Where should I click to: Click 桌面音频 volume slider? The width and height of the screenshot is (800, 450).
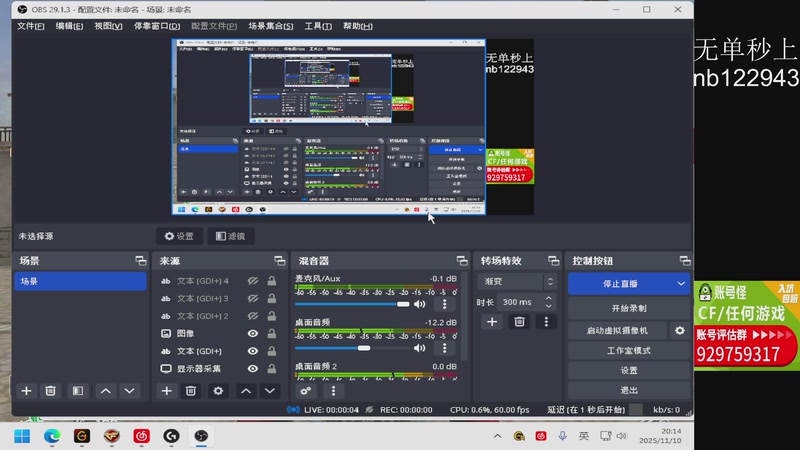[x=352, y=348]
